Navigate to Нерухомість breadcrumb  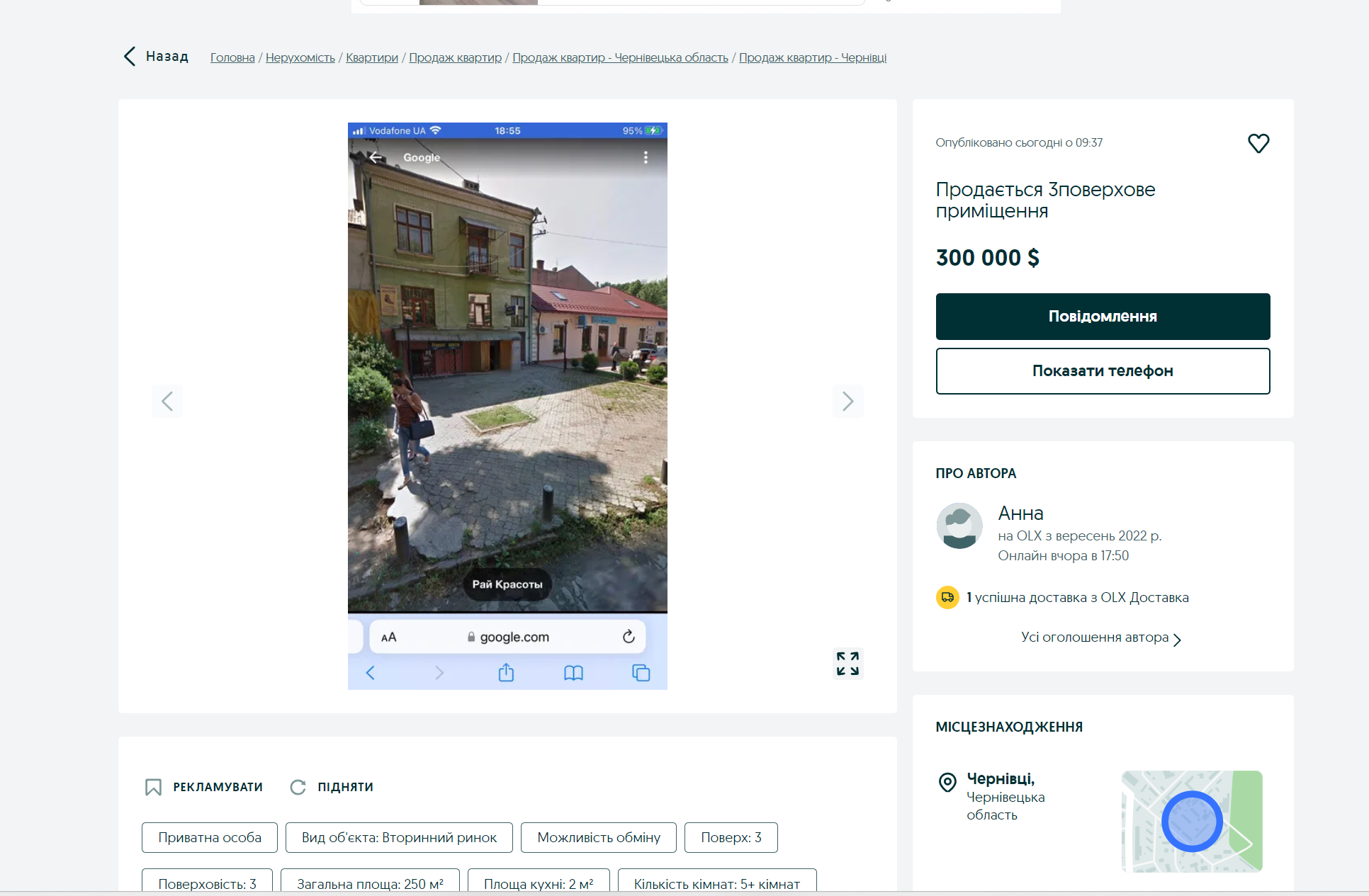click(x=300, y=57)
